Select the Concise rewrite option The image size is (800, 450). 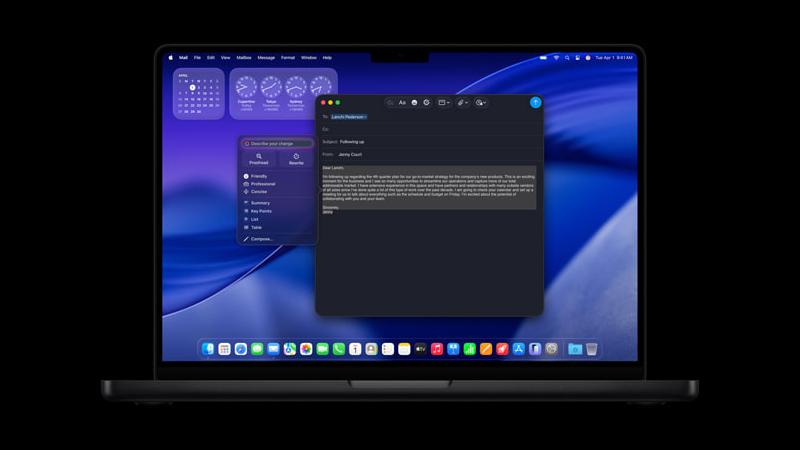[259, 191]
